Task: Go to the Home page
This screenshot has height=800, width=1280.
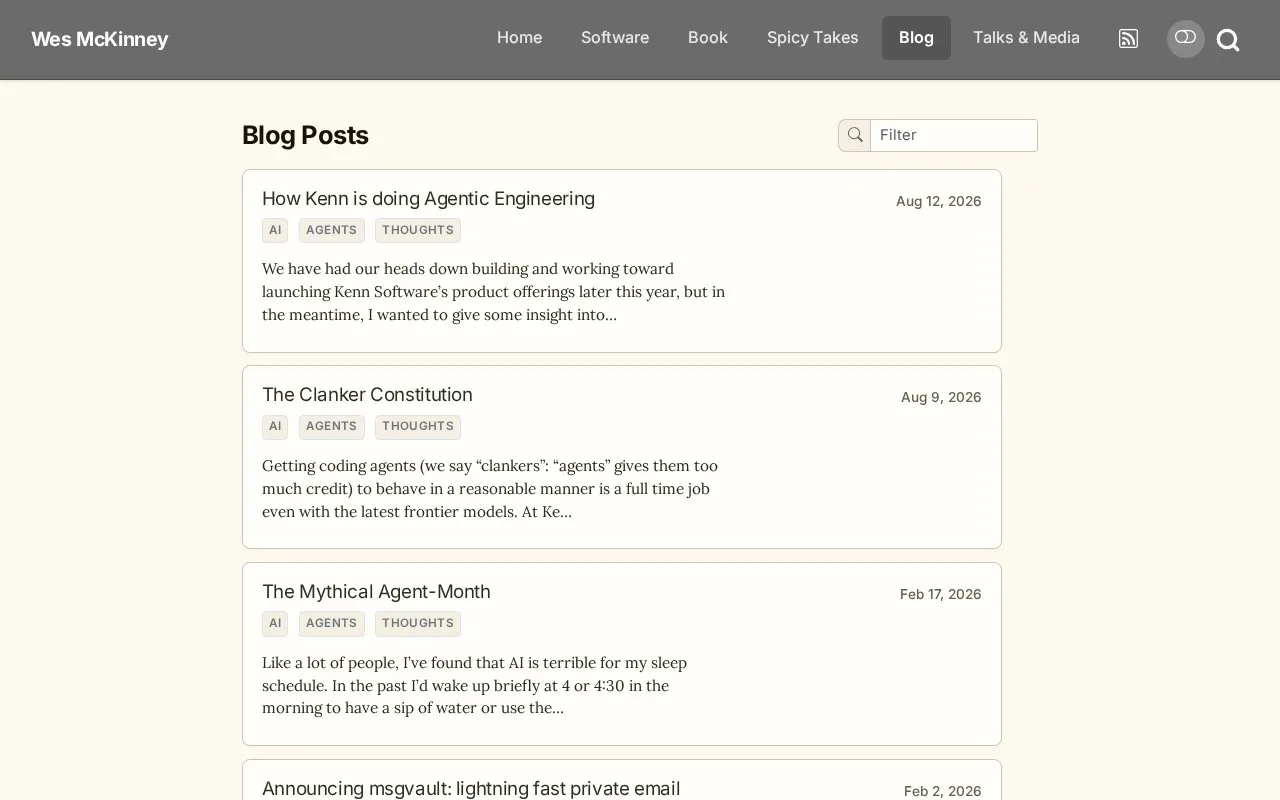Action: 519,38
